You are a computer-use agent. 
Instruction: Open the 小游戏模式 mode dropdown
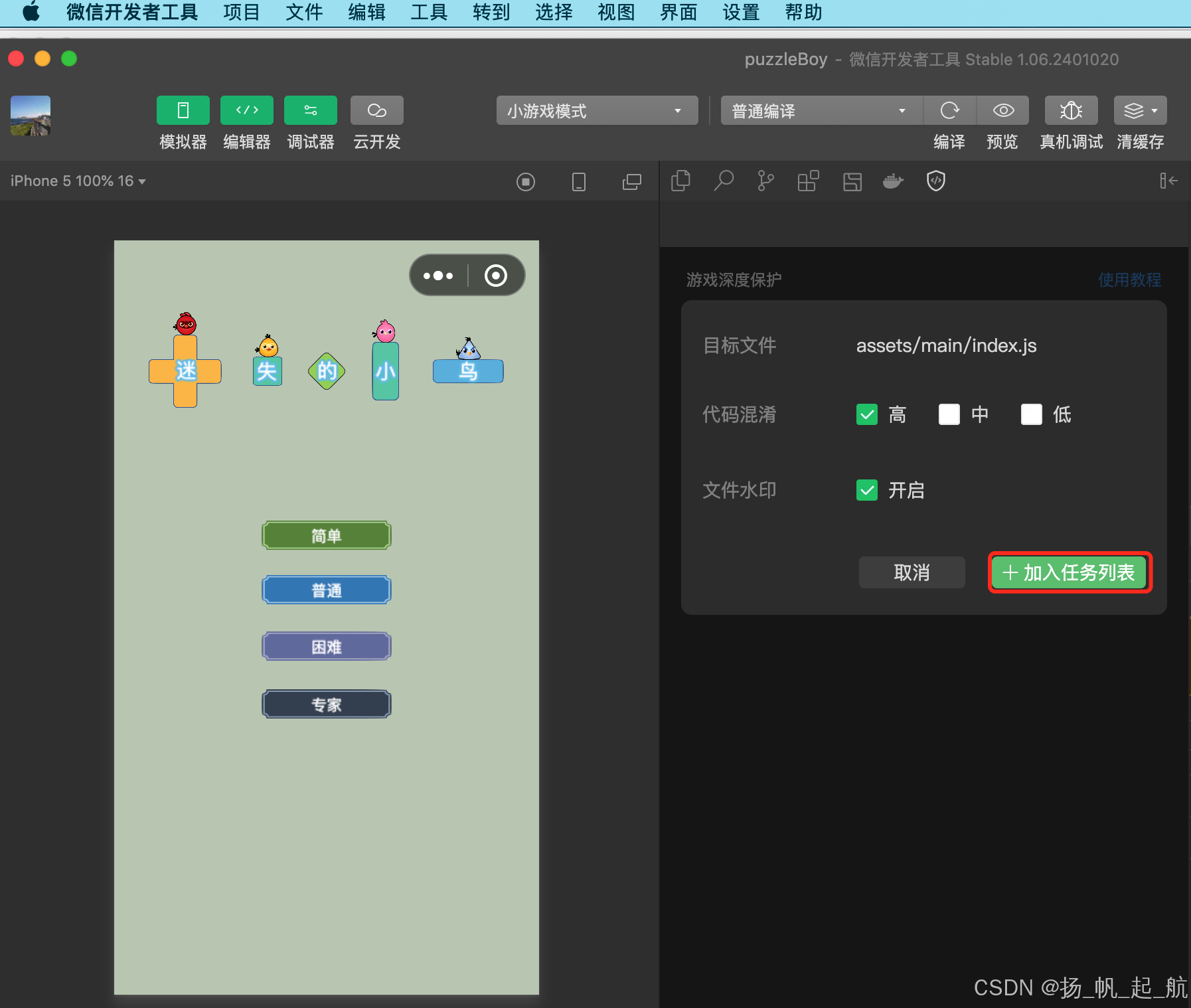point(597,110)
